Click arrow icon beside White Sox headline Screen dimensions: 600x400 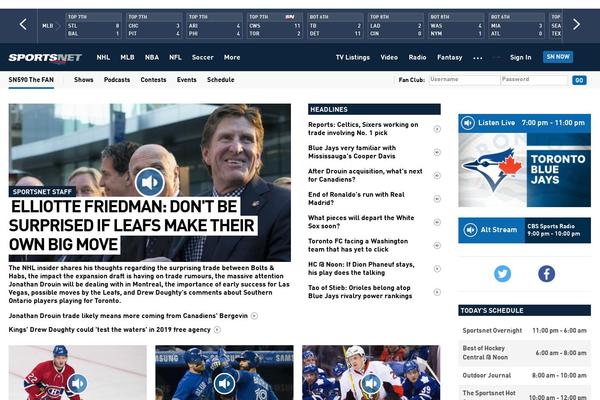coord(437,222)
